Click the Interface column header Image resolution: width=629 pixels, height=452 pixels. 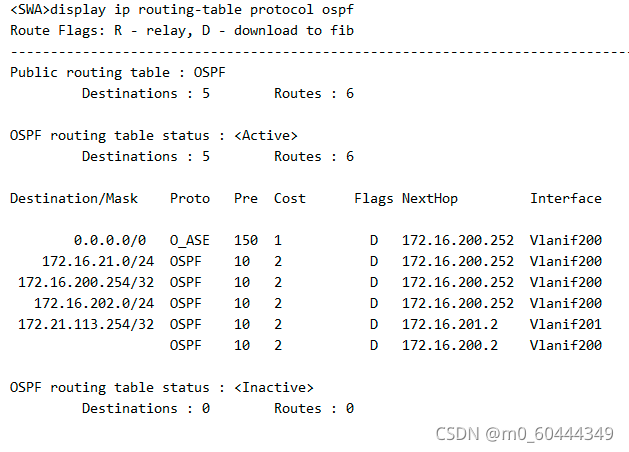pos(566,199)
